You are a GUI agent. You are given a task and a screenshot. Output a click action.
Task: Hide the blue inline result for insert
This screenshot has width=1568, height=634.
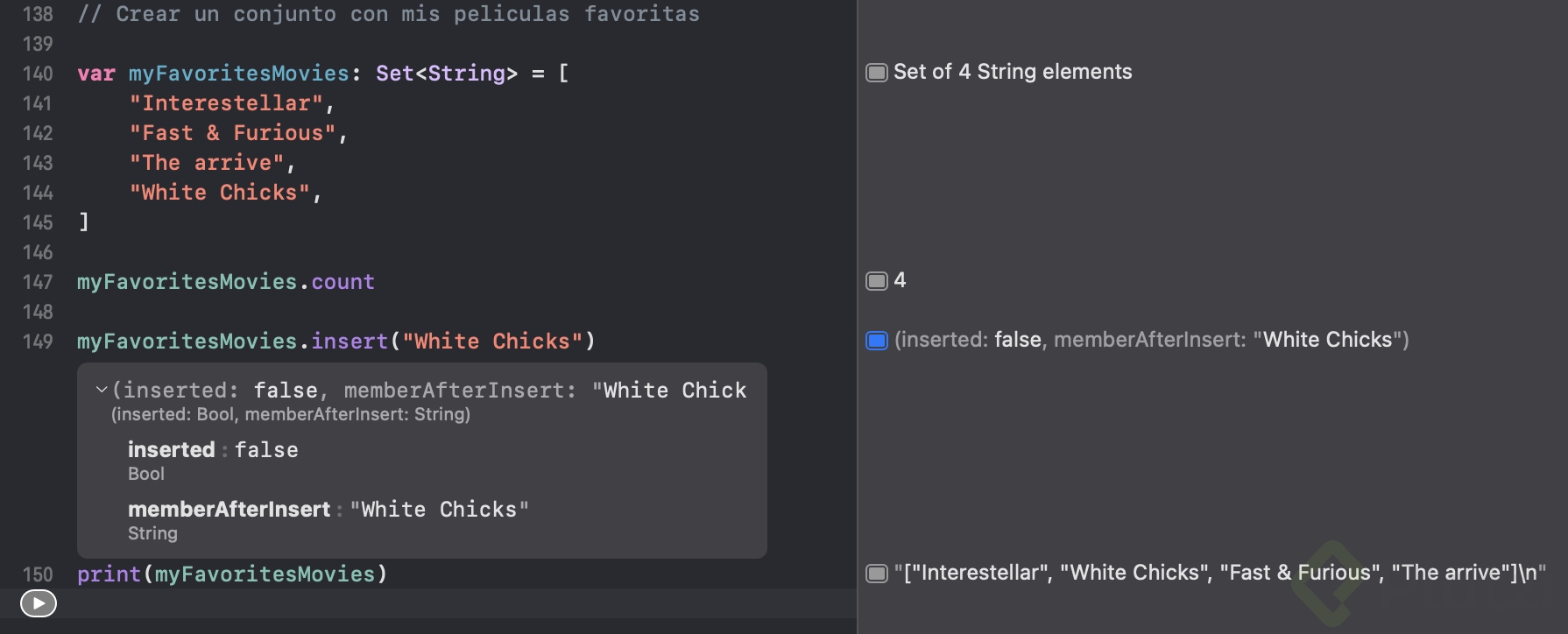coord(876,341)
